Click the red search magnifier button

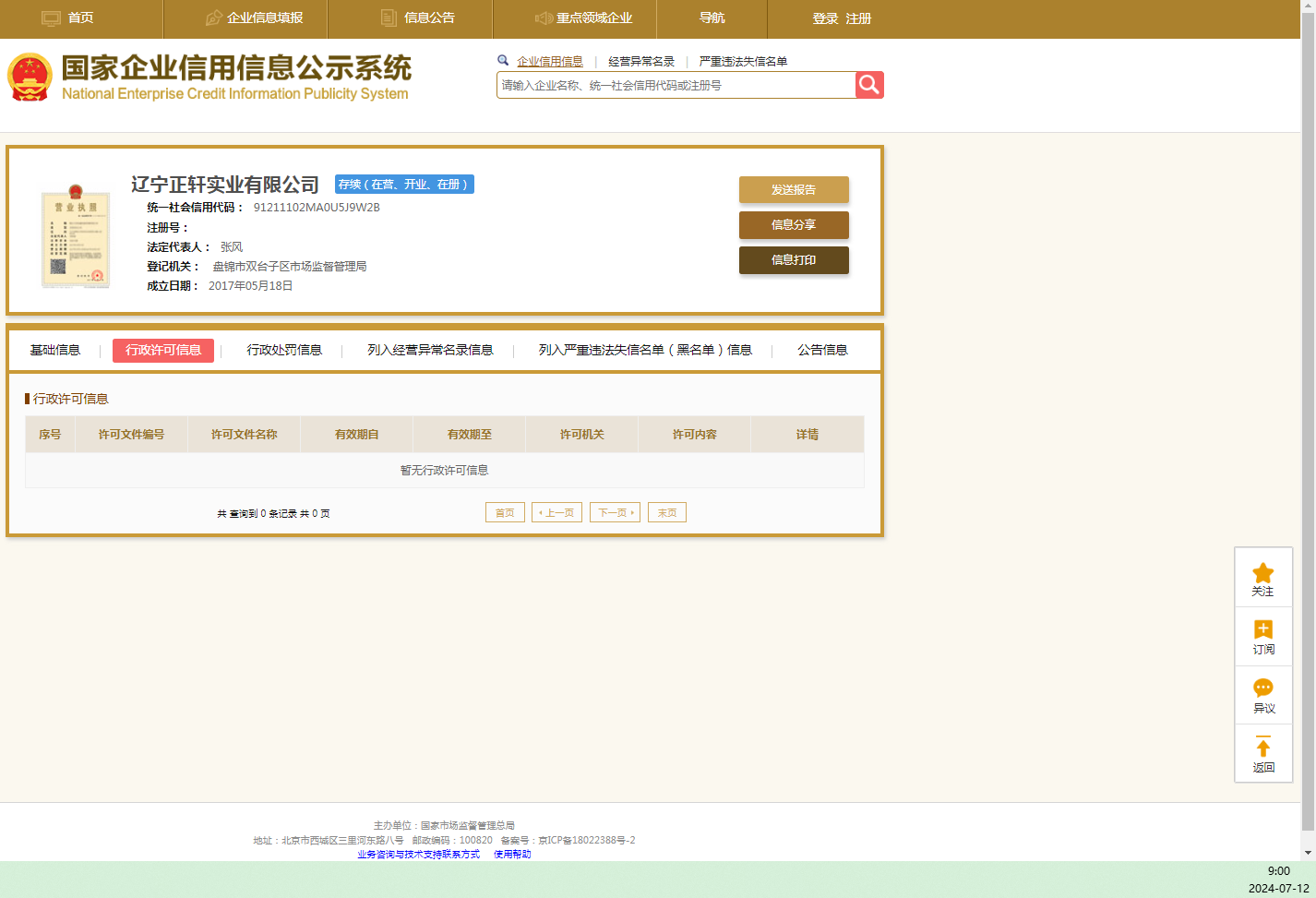coord(869,85)
